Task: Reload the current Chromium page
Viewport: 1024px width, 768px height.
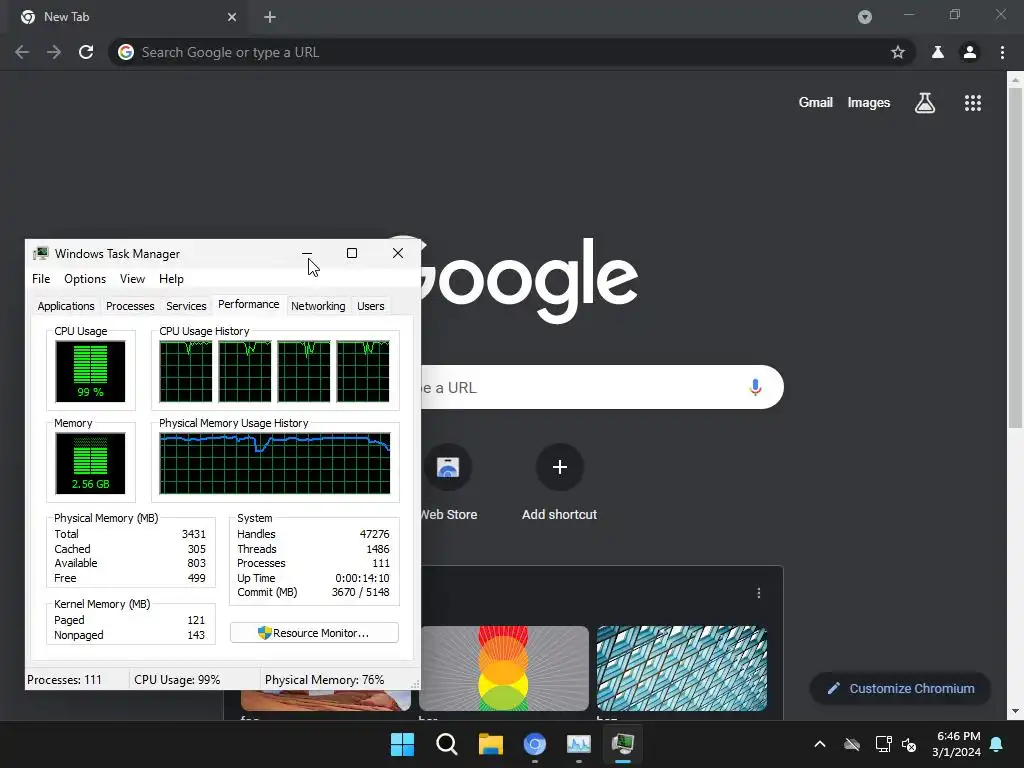Action: [86, 52]
